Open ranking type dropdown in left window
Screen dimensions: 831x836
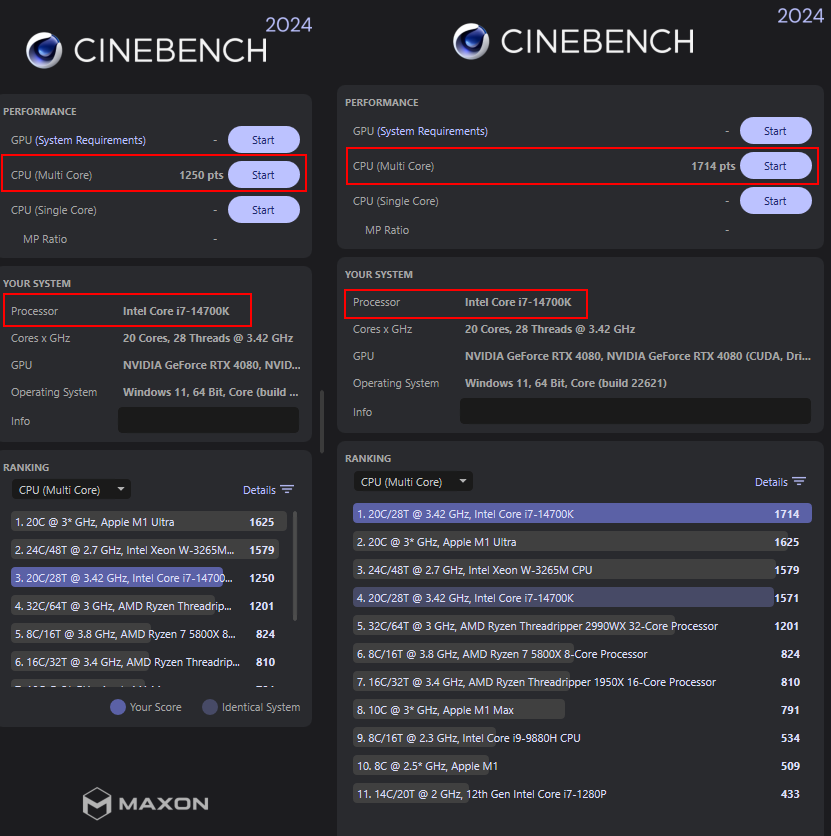pos(71,489)
